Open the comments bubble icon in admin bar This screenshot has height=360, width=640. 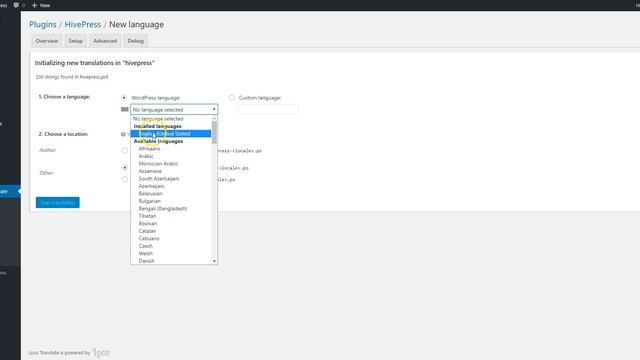(x=16, y=5)
